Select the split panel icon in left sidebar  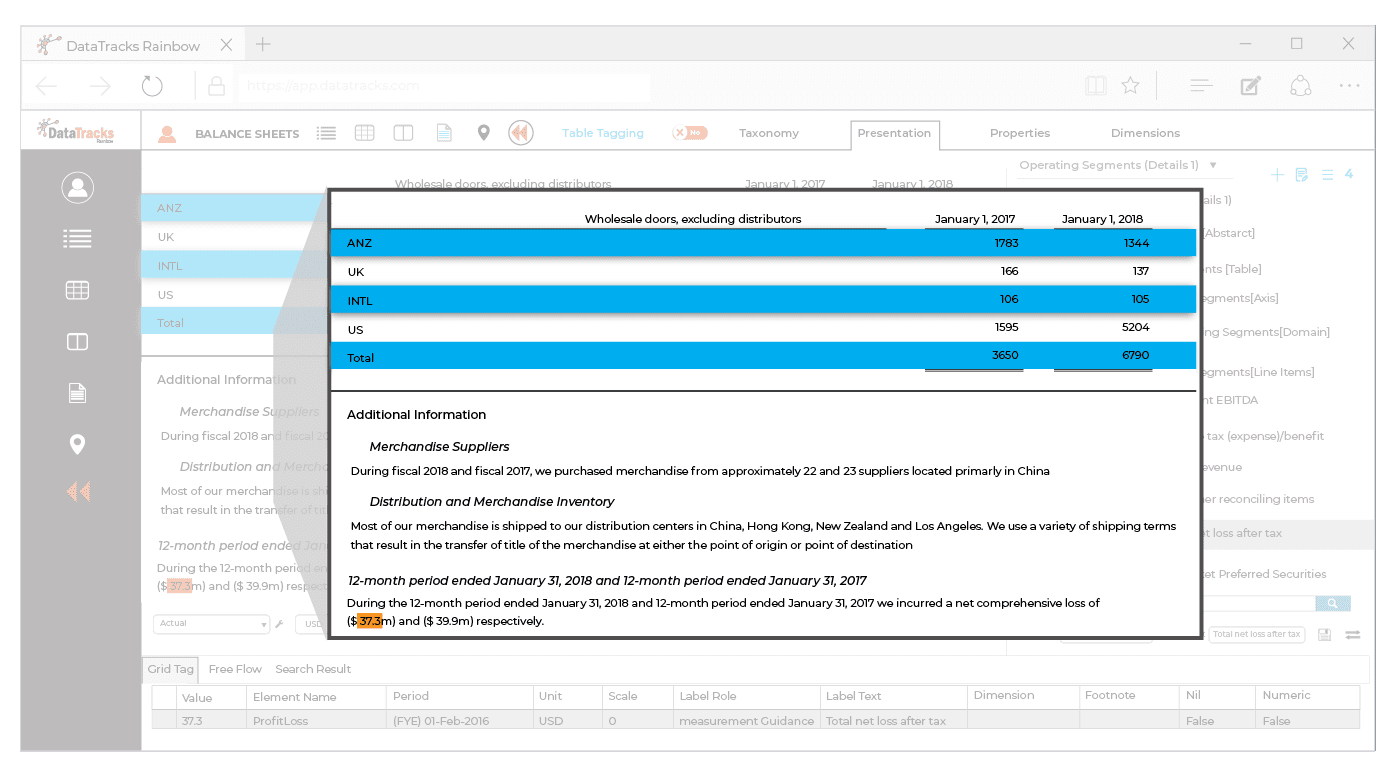77,342
